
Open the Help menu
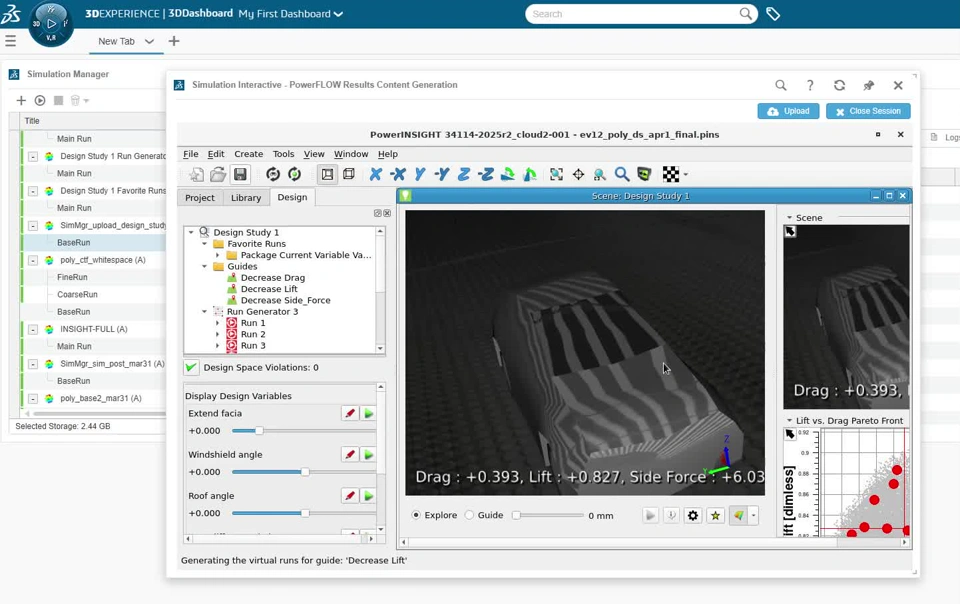(388, 154)
